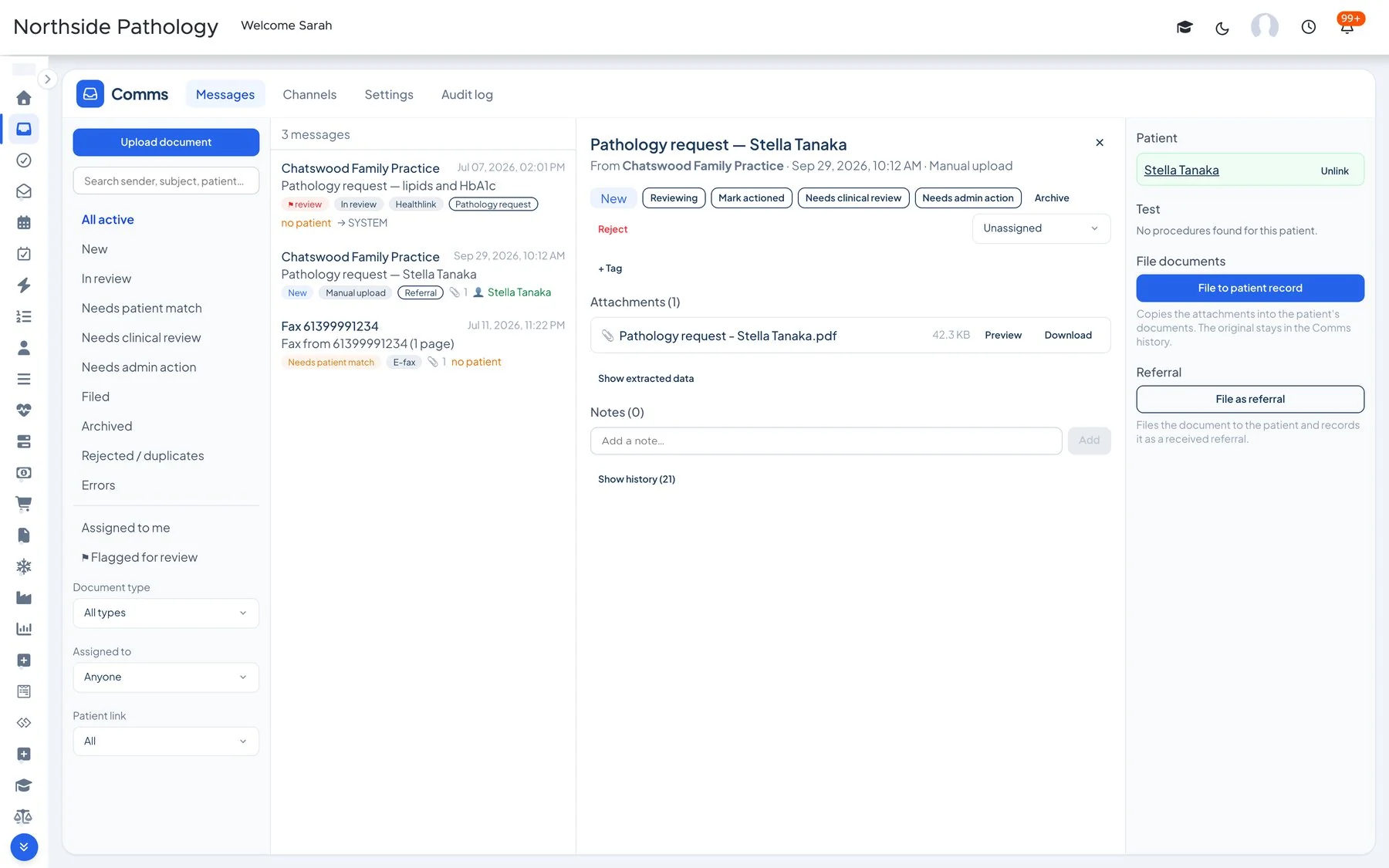Screen dimensions: 1389x868
Task: Download the Pathology request PDF attachment
Action: (1068, 335)
